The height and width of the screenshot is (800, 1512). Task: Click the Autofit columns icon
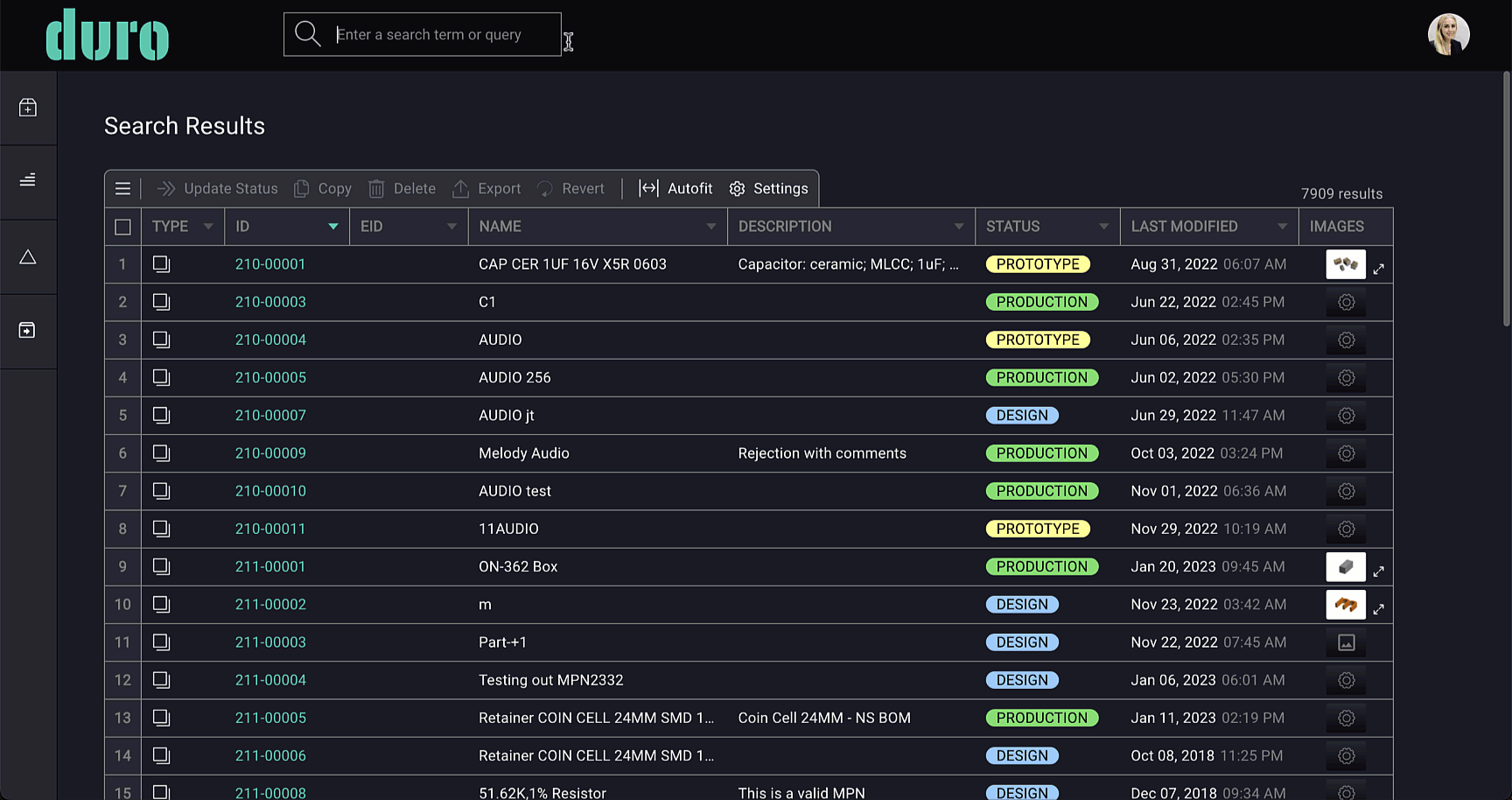click(648, 188)
